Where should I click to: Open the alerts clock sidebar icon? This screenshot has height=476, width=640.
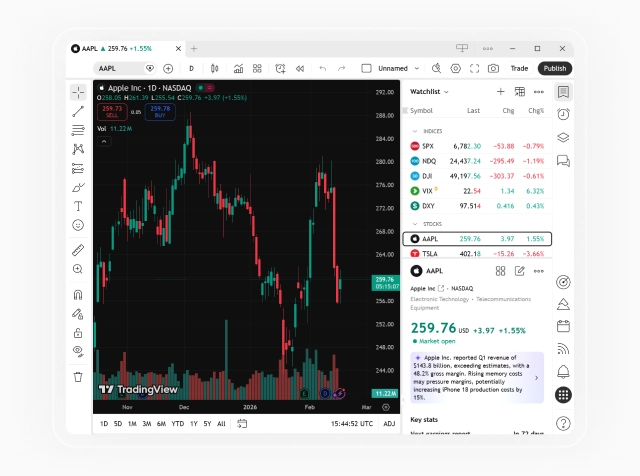pyautogui.click(x=563, y=114)
